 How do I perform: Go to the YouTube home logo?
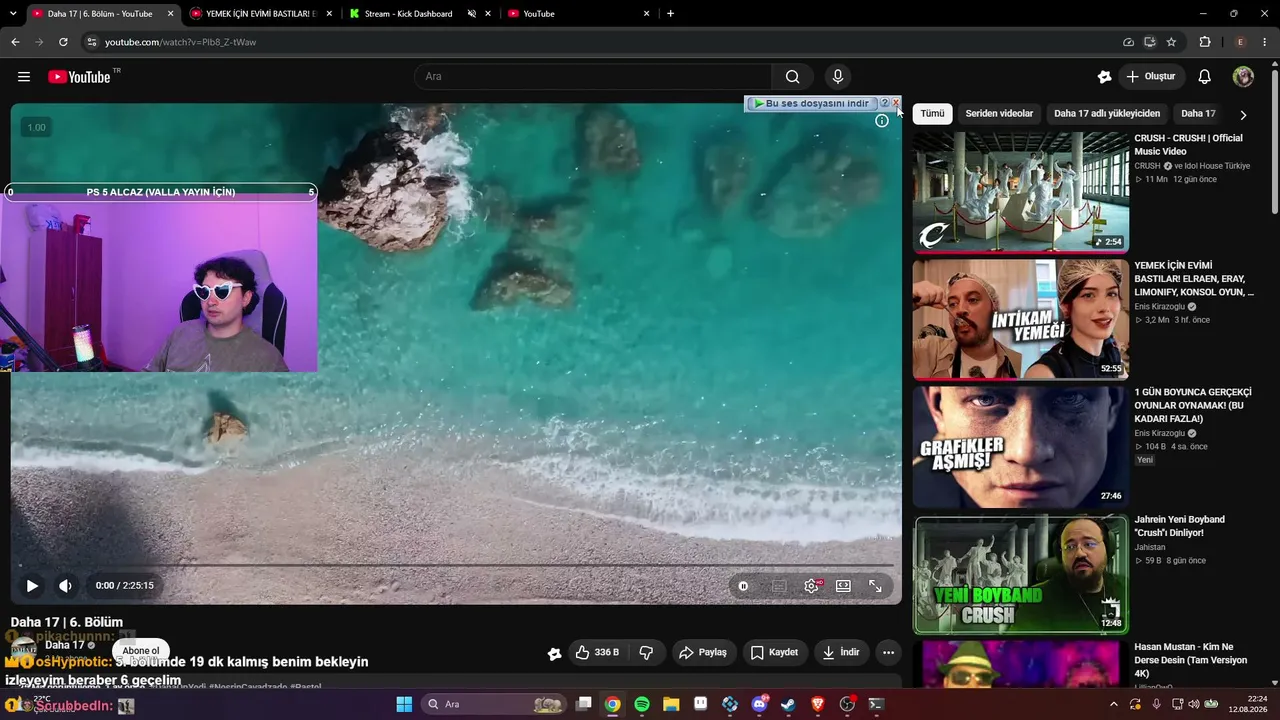pyautogui.click(x=80, y=77)
